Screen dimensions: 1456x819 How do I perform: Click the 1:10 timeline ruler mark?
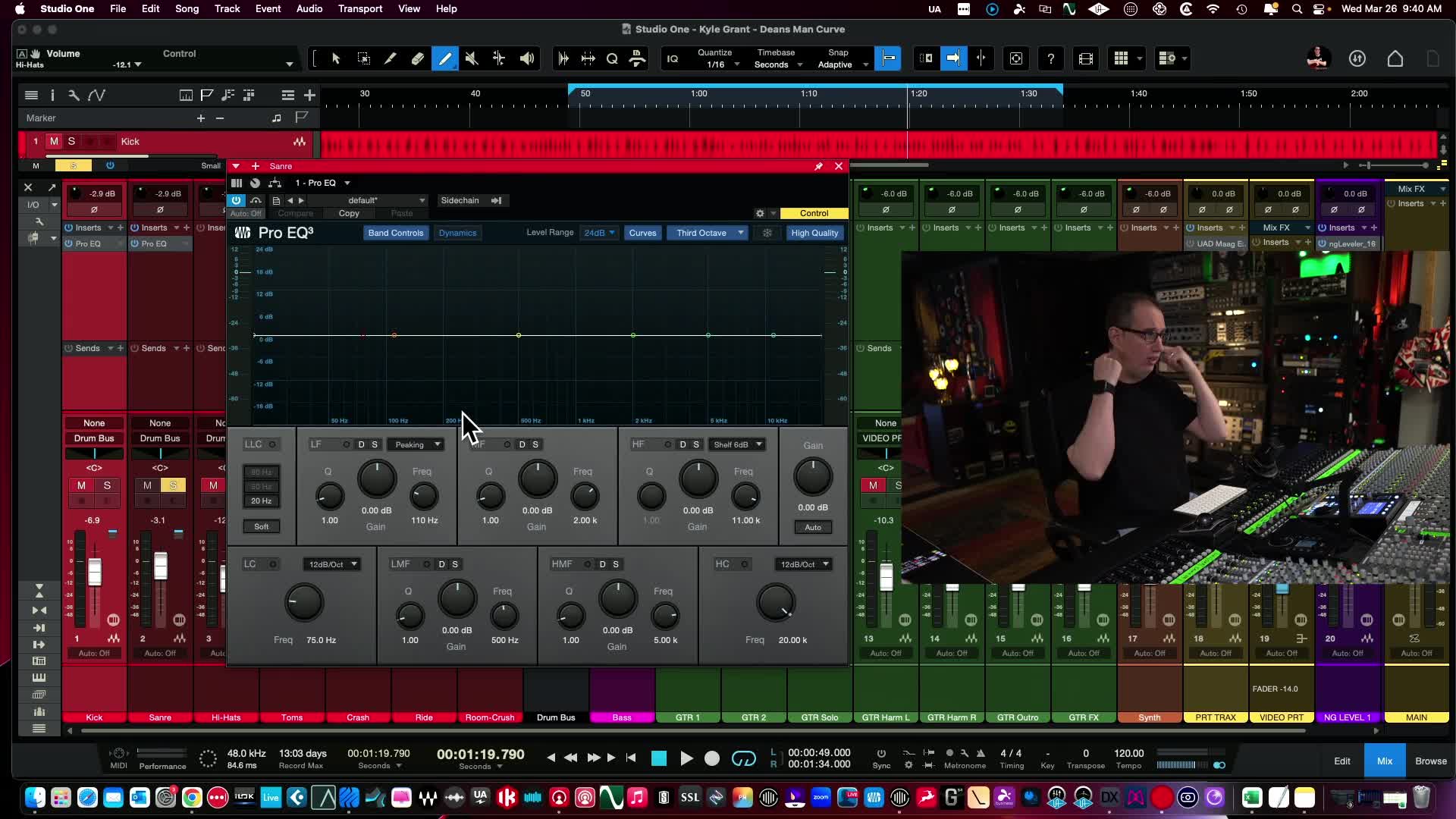click(x=809, y=93)
